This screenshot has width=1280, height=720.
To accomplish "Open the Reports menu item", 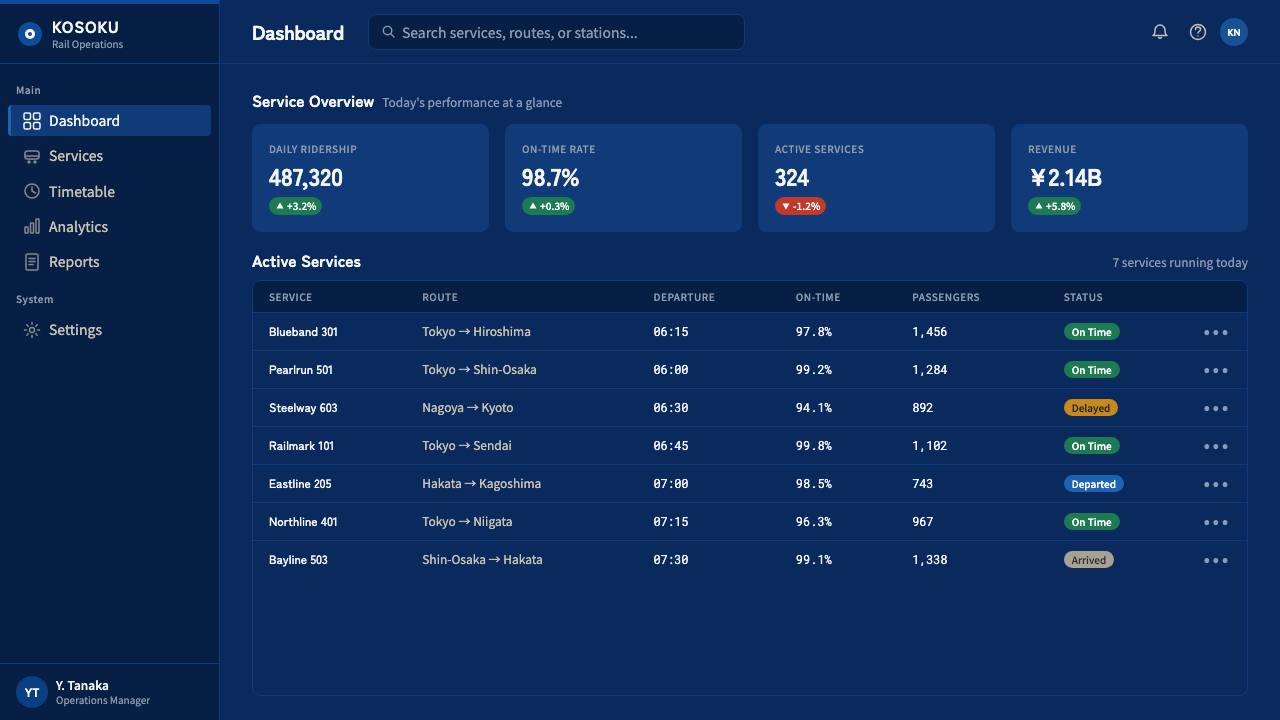I will pyautogui.click(x=110, y=262).
